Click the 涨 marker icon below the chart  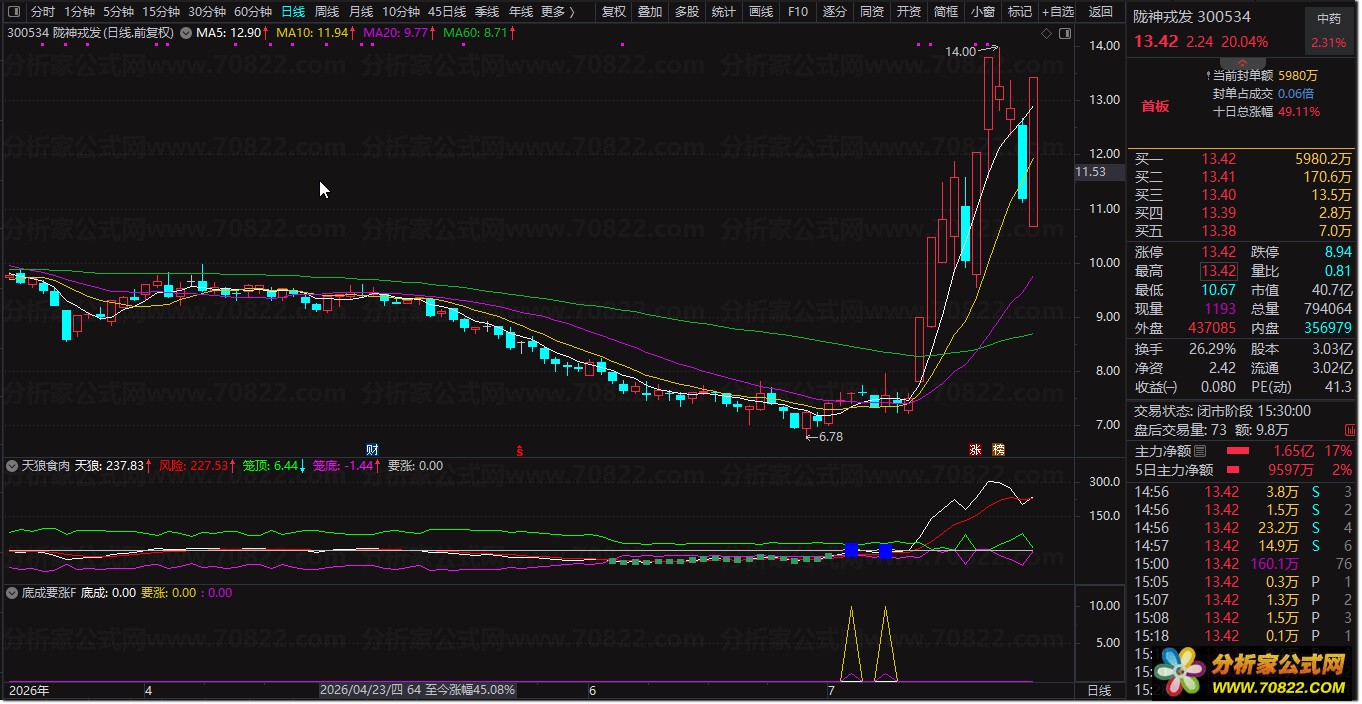click(975, 450)
